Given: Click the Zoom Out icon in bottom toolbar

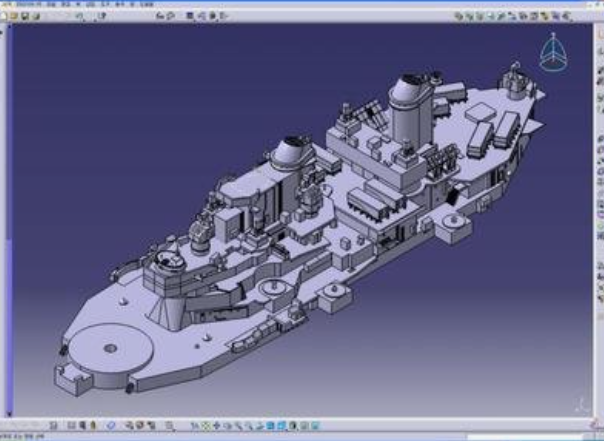Looking at the screenshot, I should click(247, 424).
